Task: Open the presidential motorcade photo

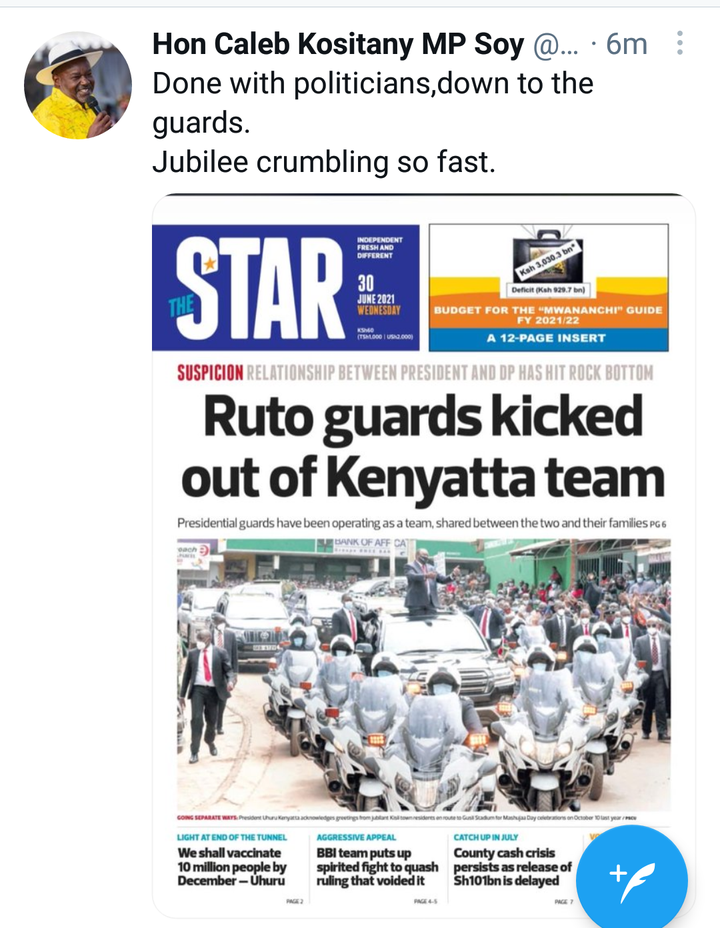Action: coord(424,675)
